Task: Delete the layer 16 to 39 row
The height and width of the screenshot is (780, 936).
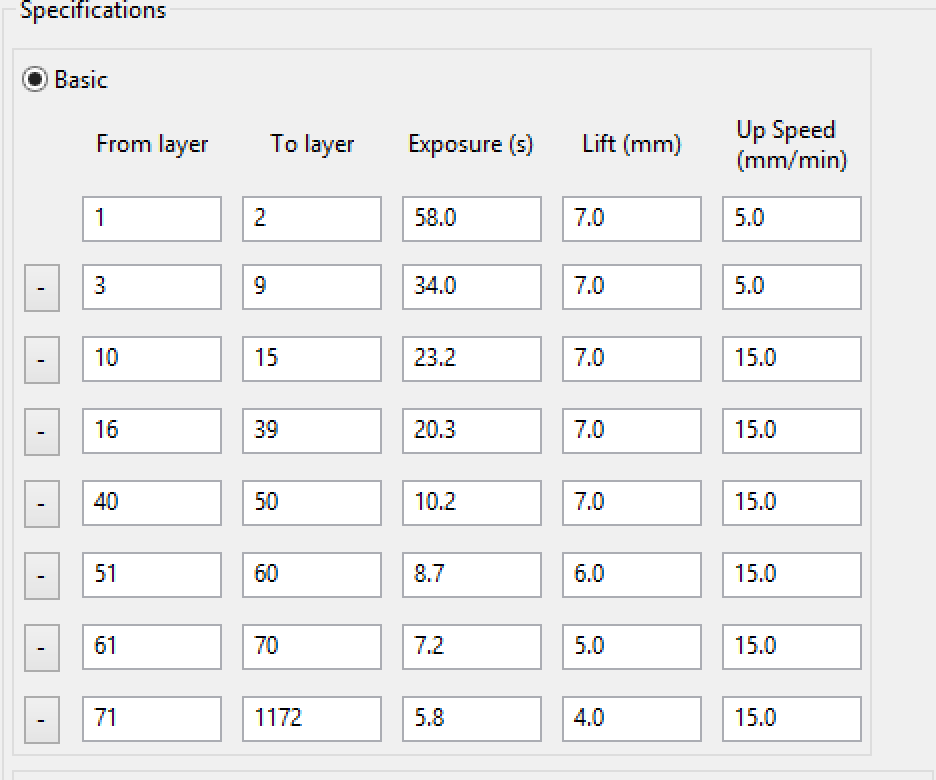Action: [41, 432]
